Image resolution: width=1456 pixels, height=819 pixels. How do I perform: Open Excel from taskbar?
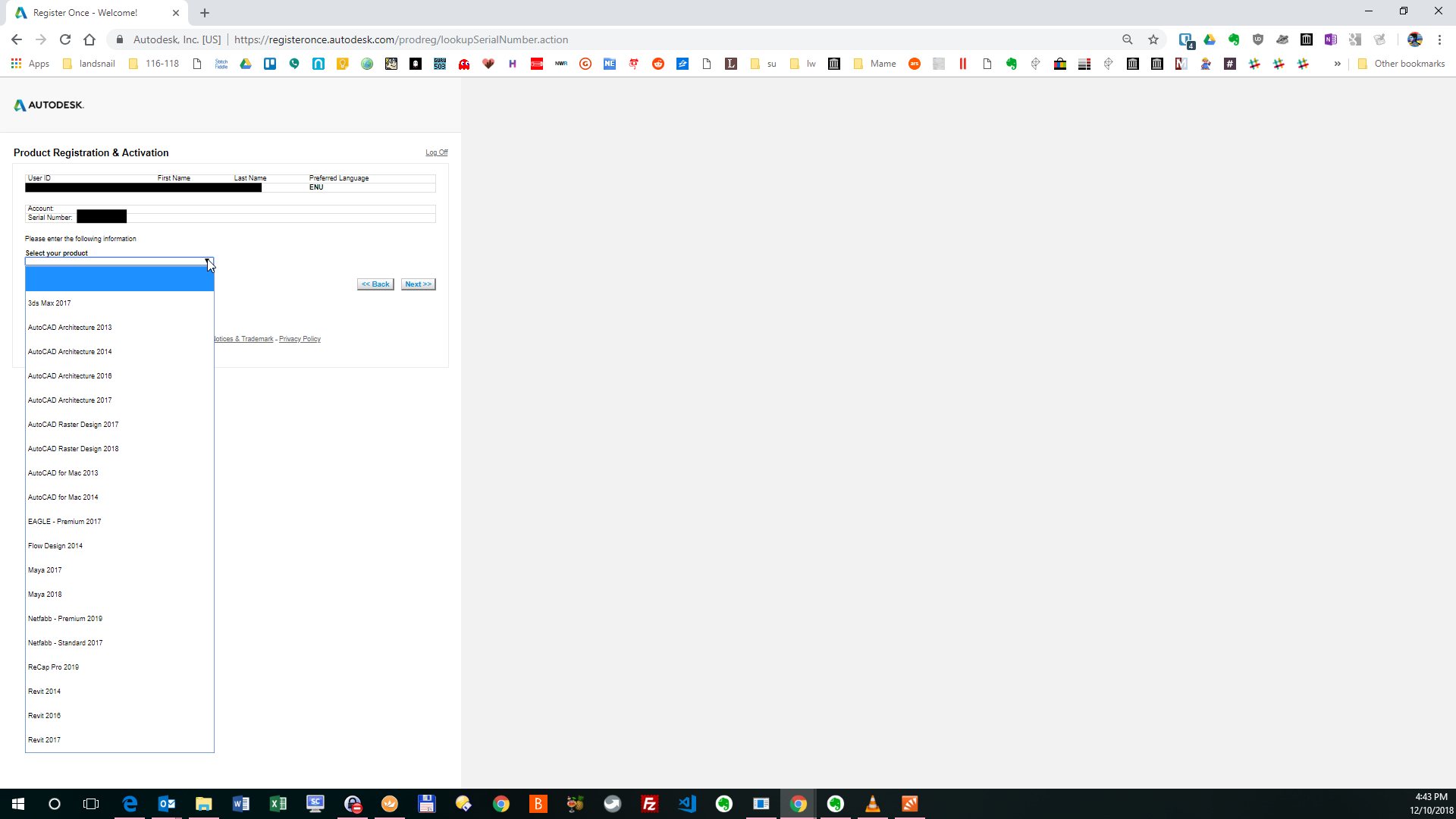278,804
